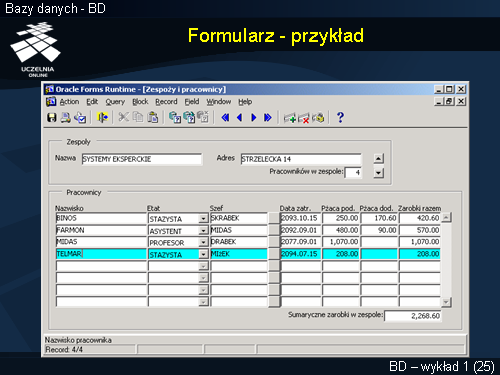The width and height of the screenshot is (500, 375).
Task: Click Płaca pod. value 1,070.00
Action: click(341, 242)
